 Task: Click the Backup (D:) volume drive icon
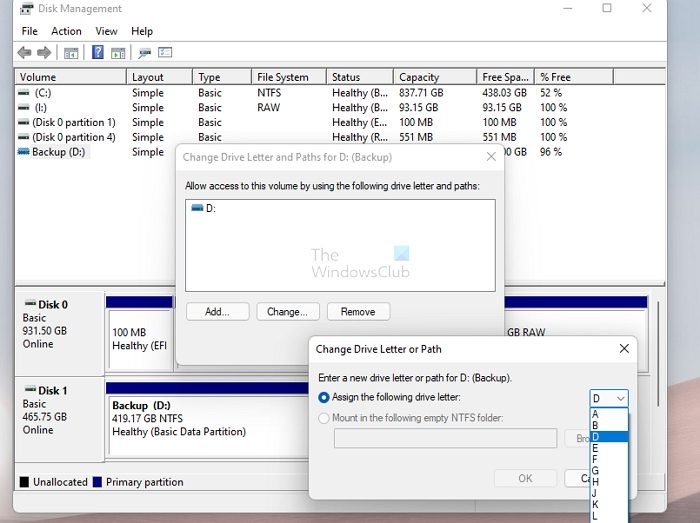coord(24,152)
